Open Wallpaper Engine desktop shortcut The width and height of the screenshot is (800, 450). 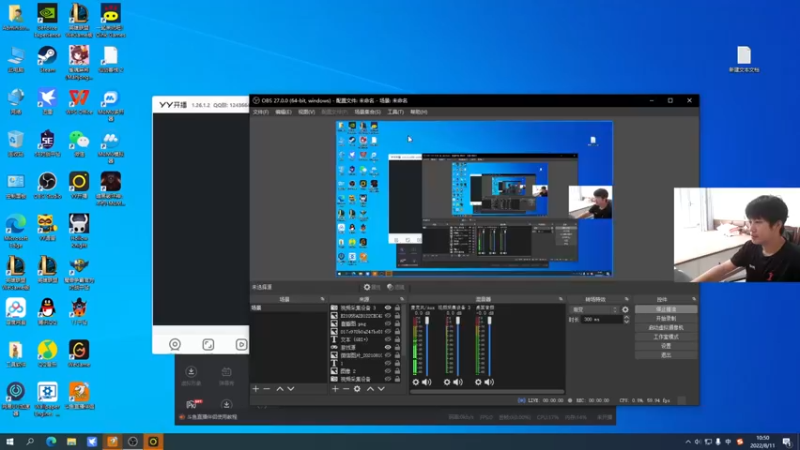pyautogui.click(x=47, y=400)
